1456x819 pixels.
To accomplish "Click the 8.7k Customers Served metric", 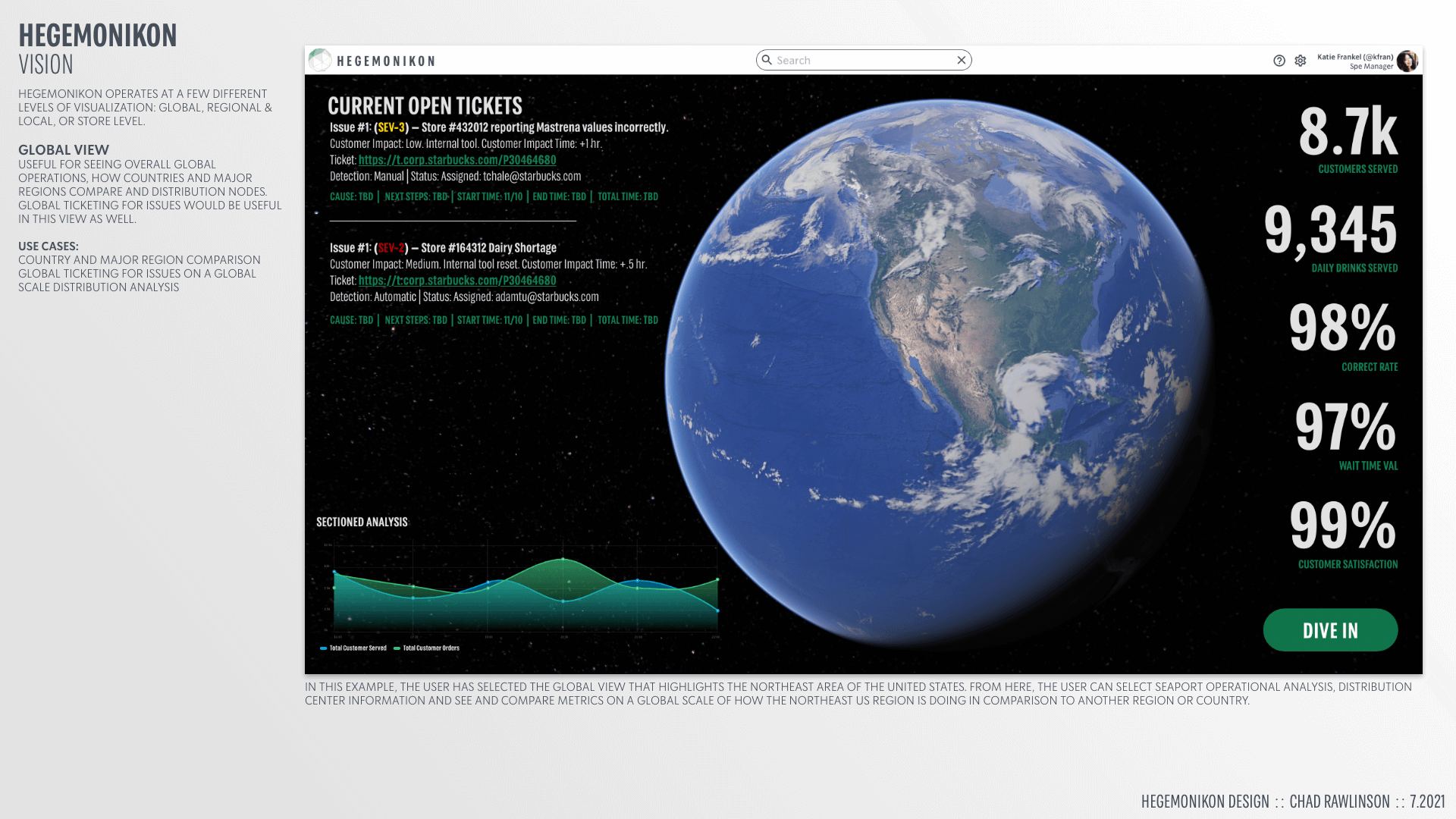I will 1348,132.
